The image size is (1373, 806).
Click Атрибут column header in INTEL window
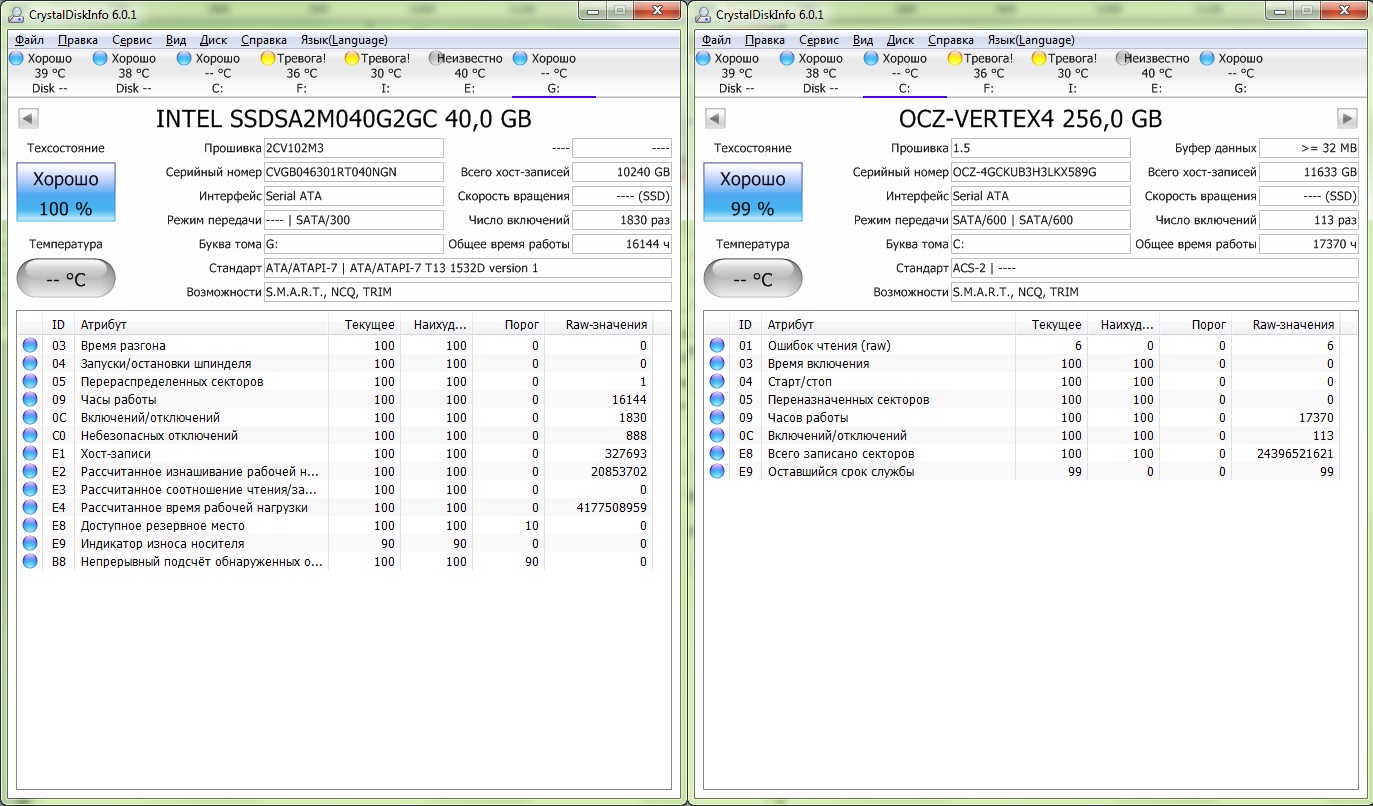point(202,325)
